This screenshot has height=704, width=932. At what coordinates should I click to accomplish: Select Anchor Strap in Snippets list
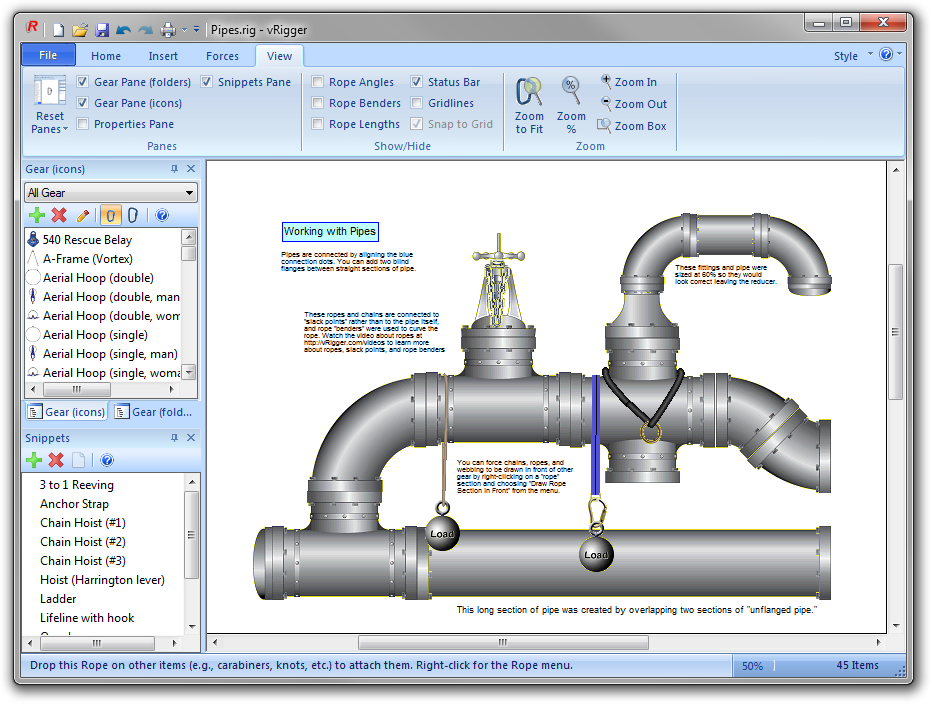74,504
